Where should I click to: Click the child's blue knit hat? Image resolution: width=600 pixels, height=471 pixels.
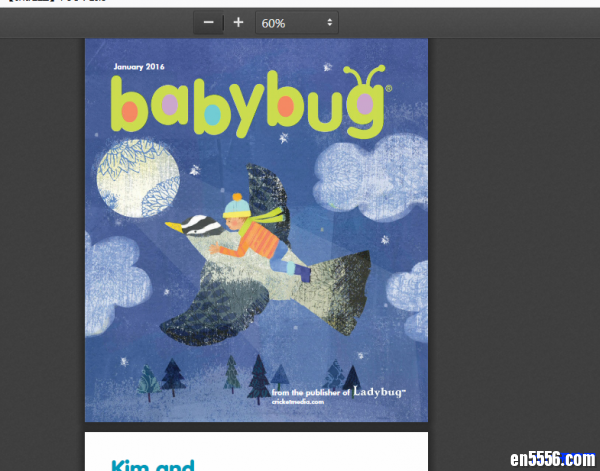[236, 206]
